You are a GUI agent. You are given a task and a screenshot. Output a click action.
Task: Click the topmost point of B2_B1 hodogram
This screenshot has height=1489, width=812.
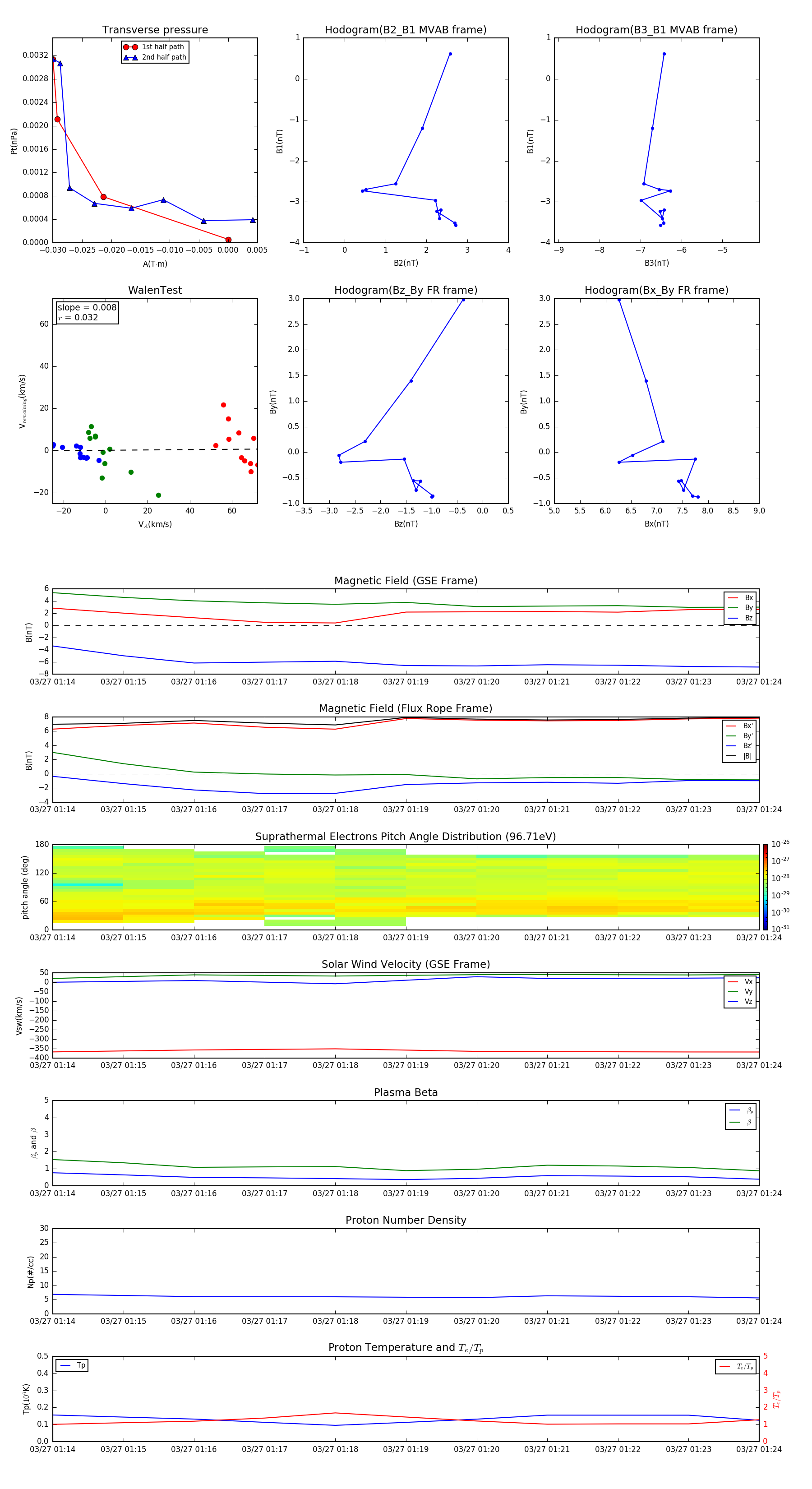(x=450, y=54)
